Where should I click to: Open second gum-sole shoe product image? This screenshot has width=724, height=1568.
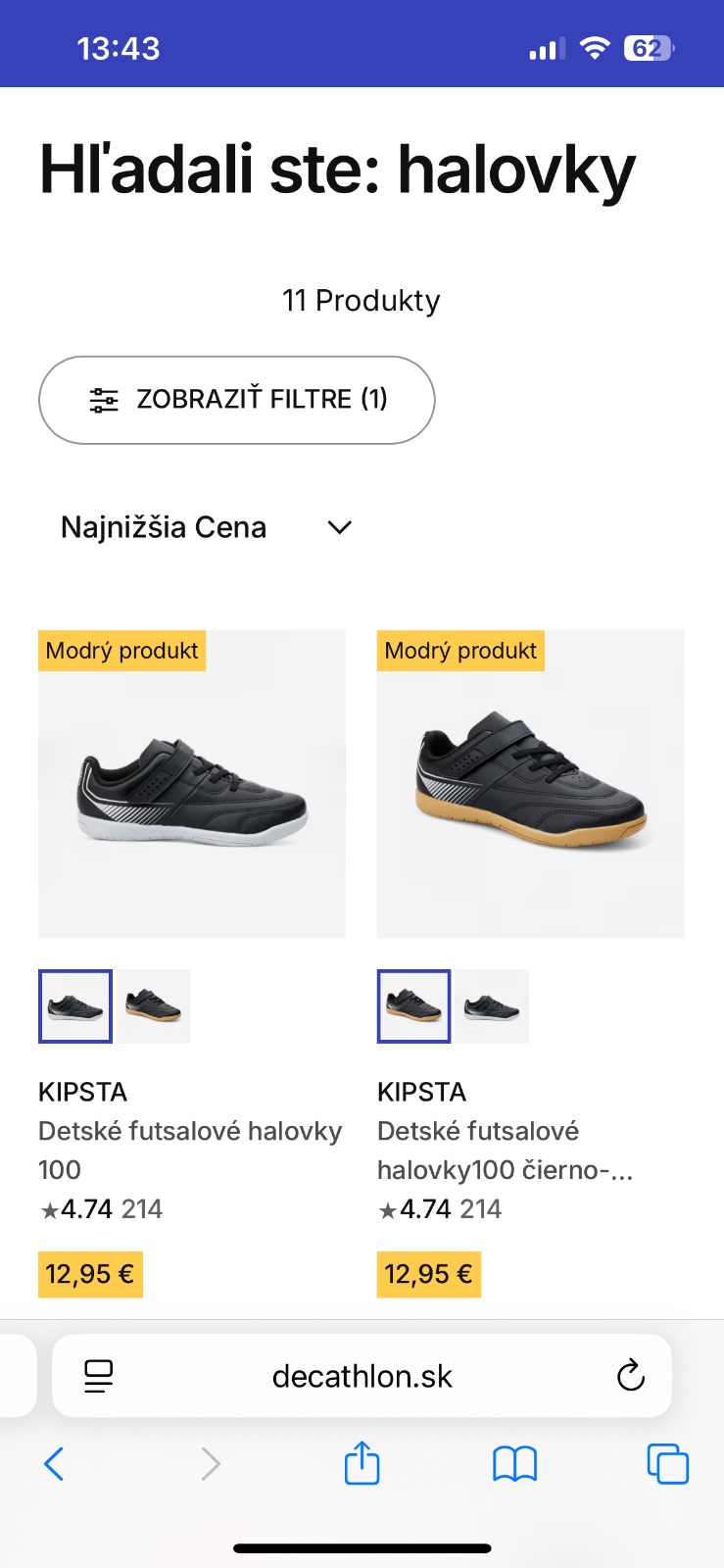click(531, 784)
